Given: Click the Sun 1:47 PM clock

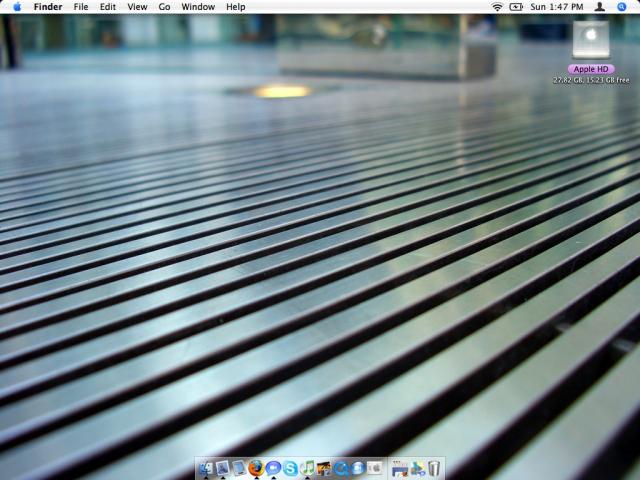Looking at the screenshot, I should [x=557, y=7].
